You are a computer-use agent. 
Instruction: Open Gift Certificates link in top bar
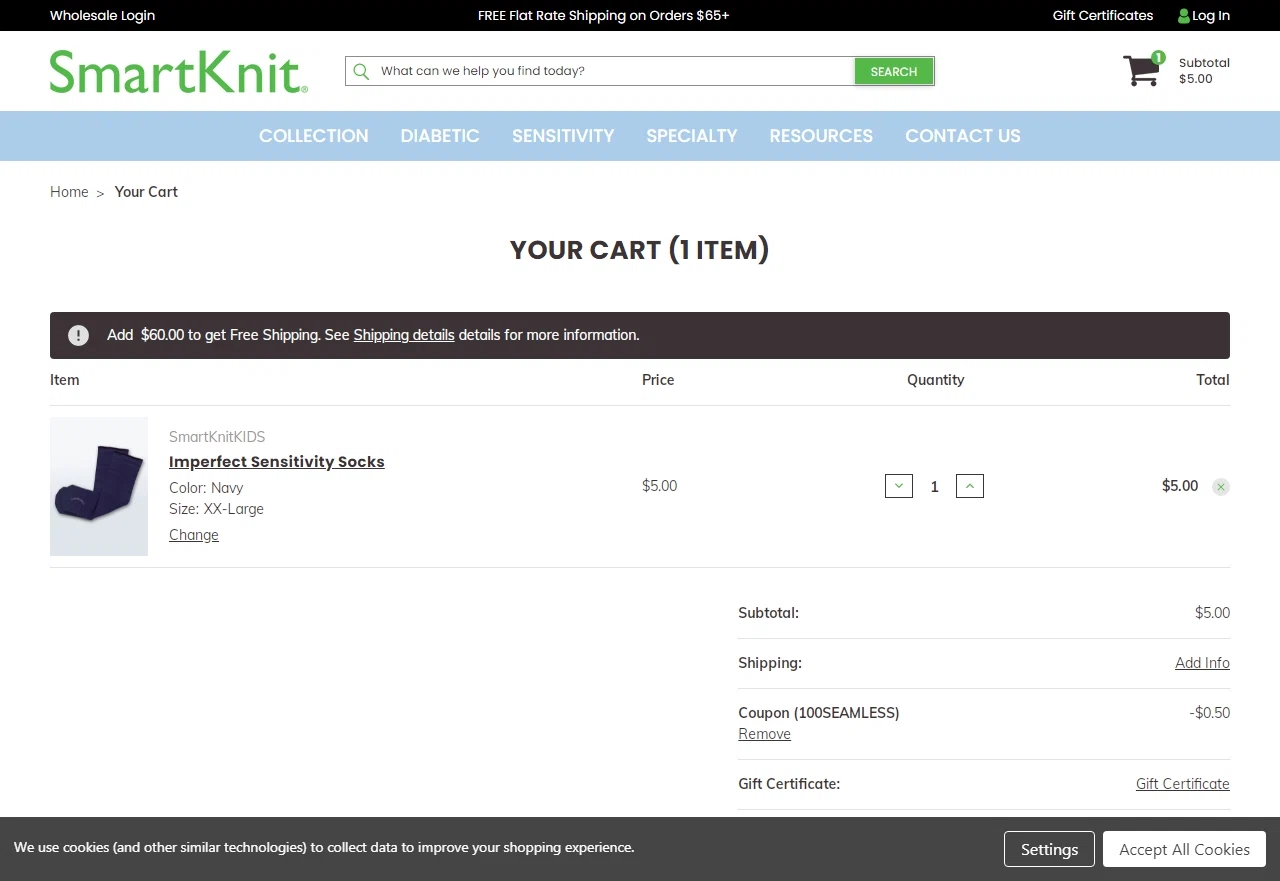pos(1103,15)
